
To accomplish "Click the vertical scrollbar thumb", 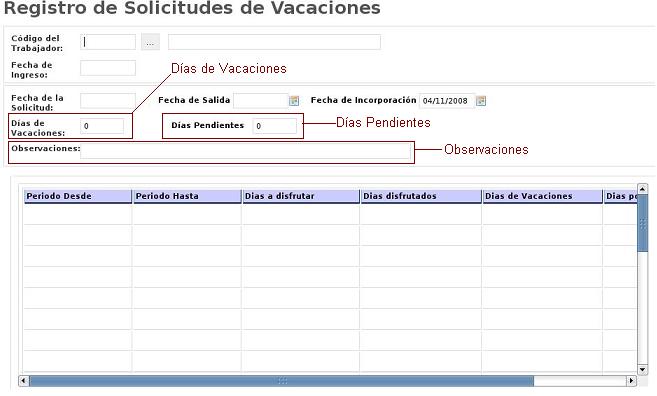I will pyautogui.click(x=642, y=223).
